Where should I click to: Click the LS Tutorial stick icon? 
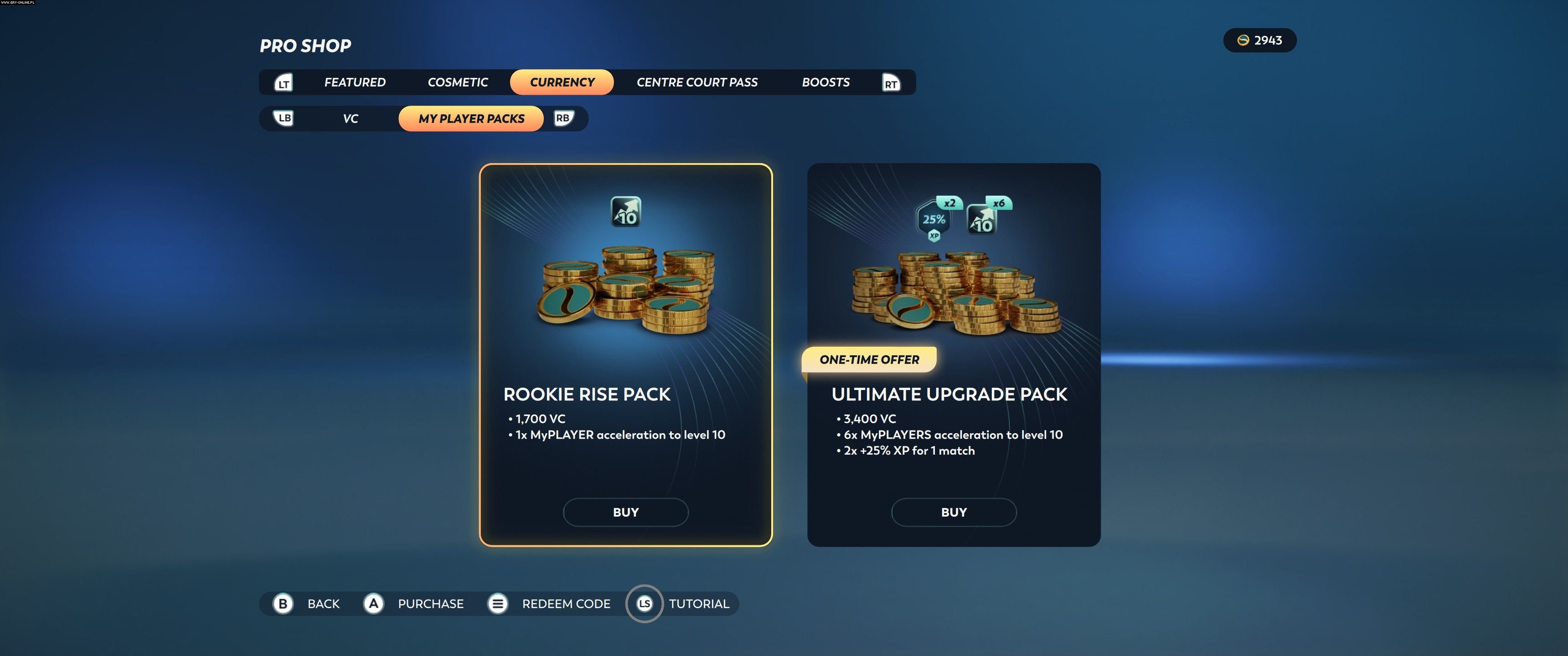click(x=644, y=604)
